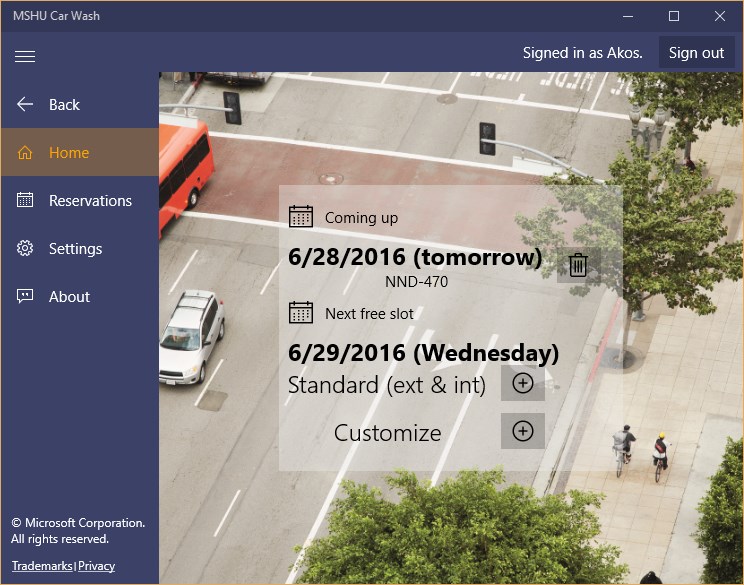Click the calendar icon beside Coming up
The width and height of the screenshot is (744, 585).
301,217
